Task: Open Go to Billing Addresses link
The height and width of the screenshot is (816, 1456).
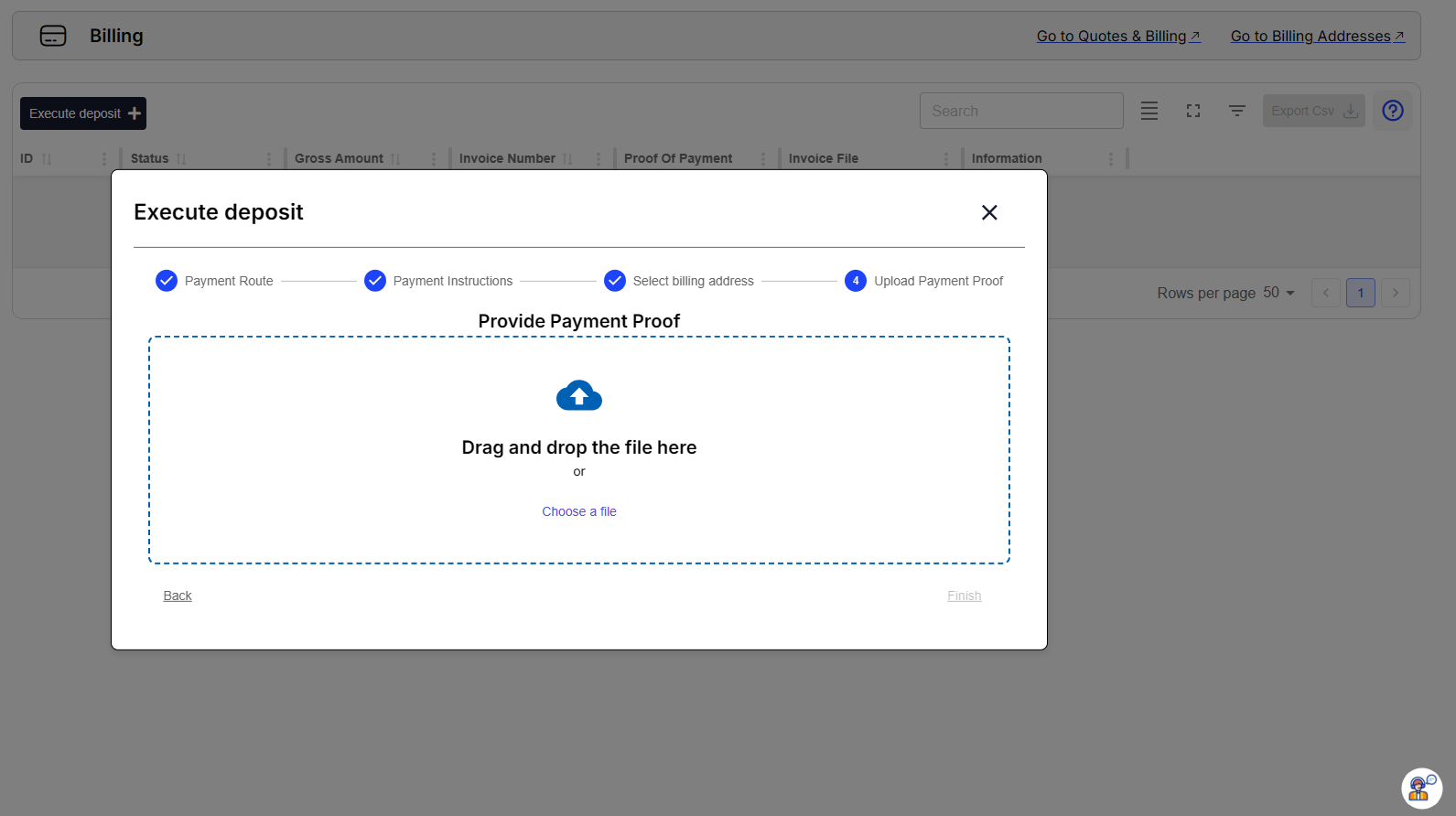Action: pos(1316,36)
